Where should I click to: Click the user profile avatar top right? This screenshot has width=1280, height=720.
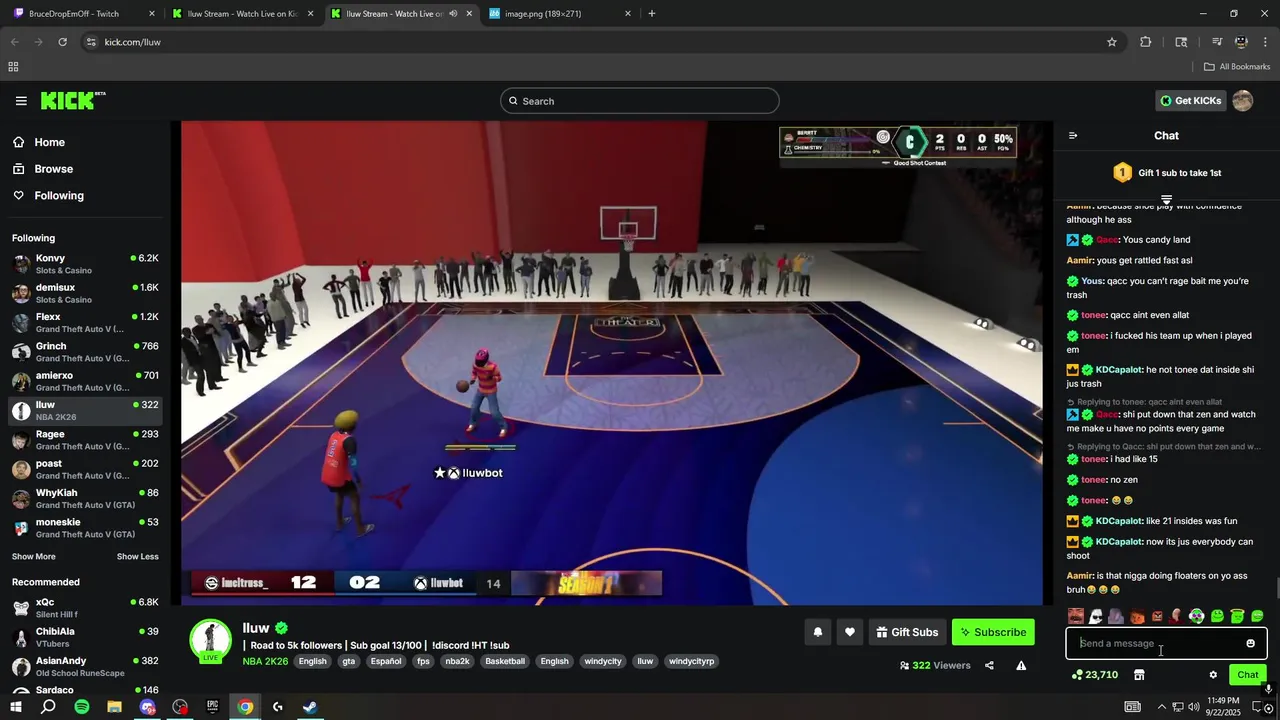1243,101
